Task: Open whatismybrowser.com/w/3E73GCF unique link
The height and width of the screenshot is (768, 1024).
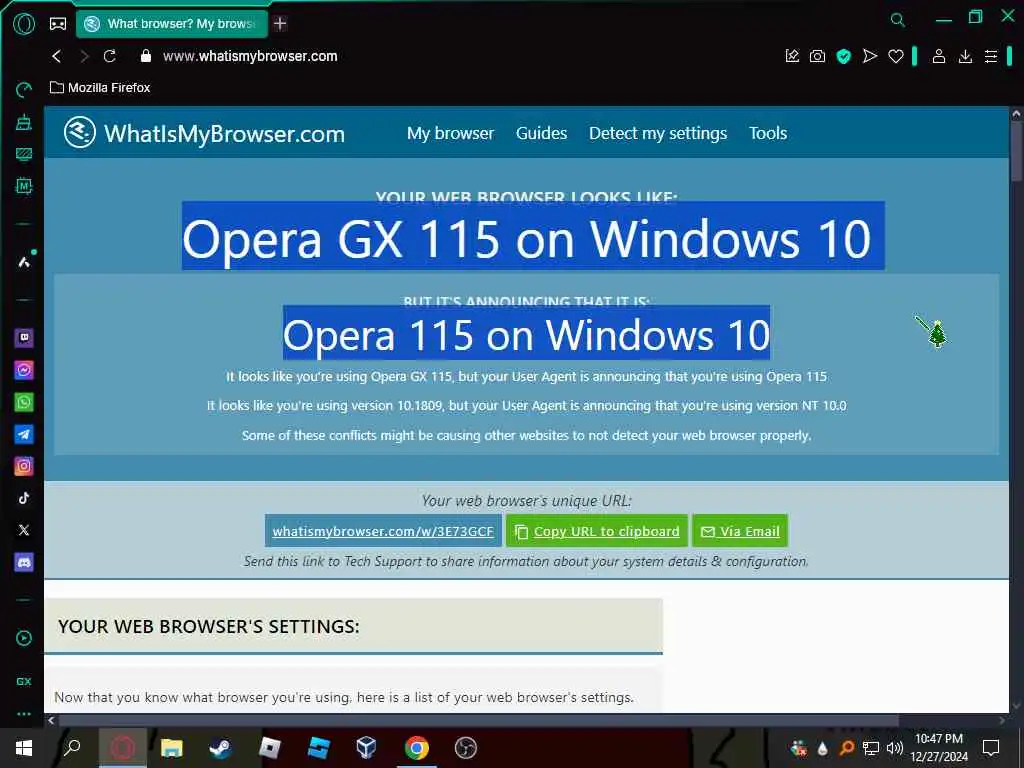Action: click(x=383, y=531)
